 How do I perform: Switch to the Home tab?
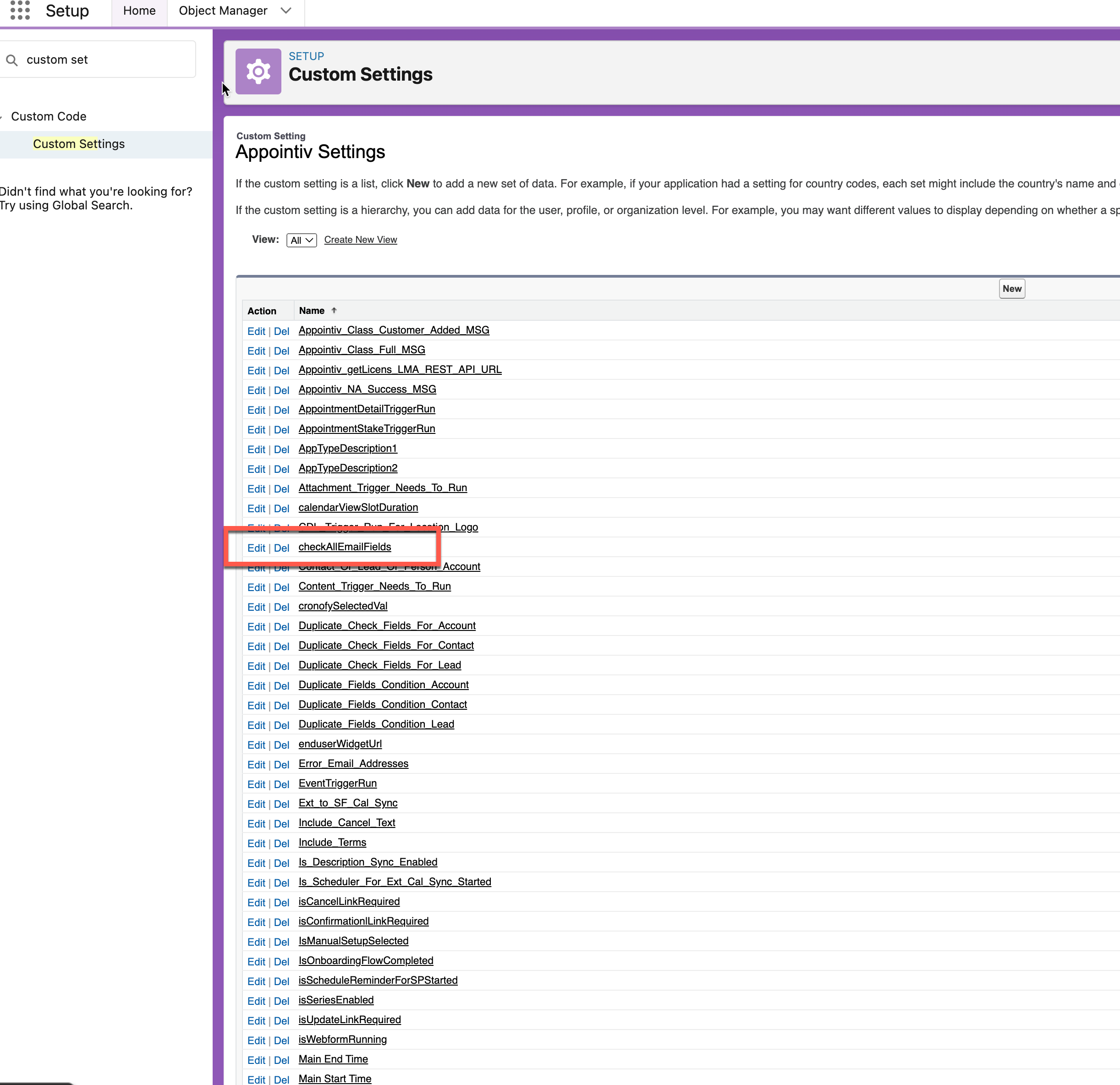[x=139, y=11]
